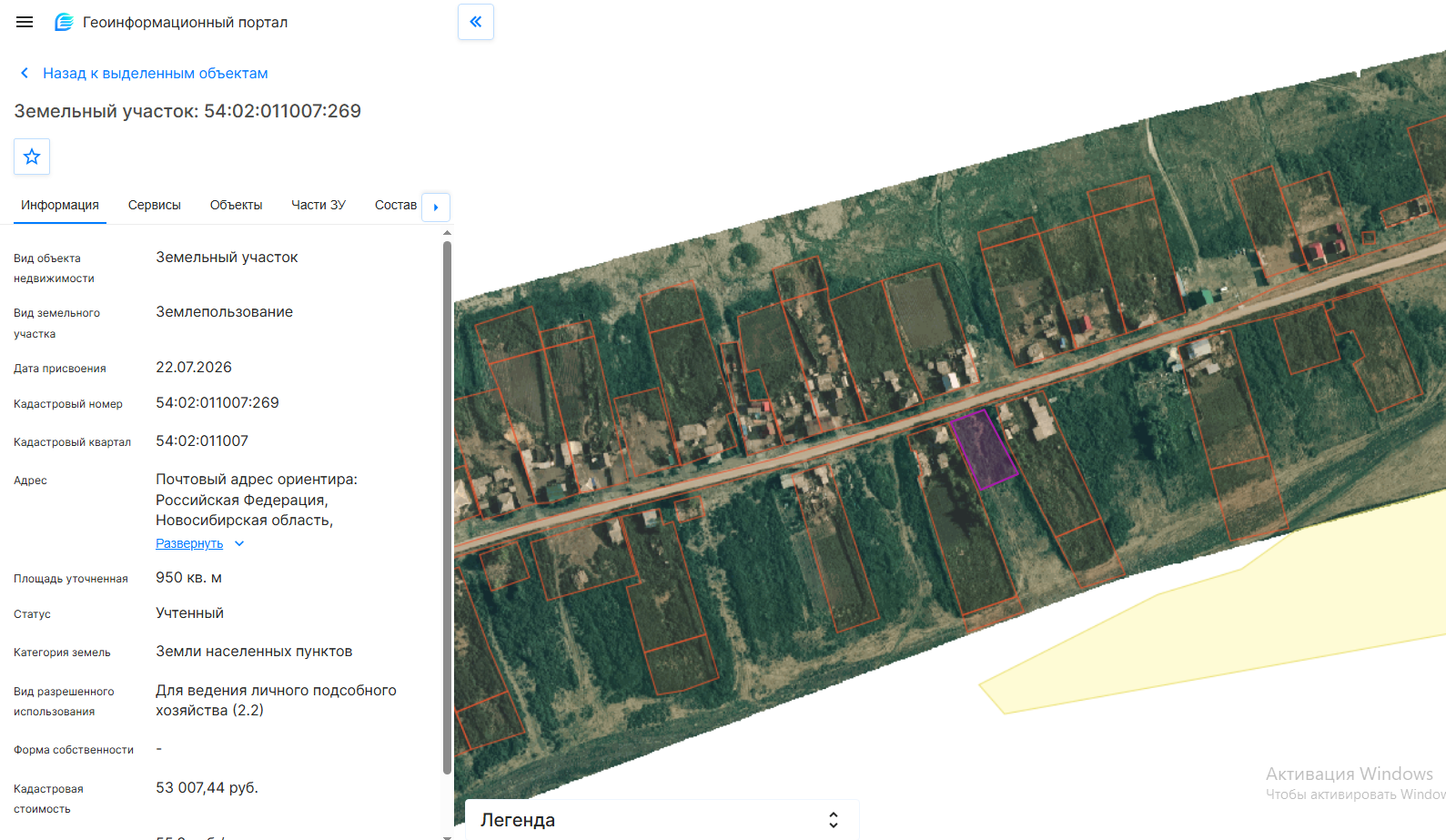The image size is (1446, 840).
Task: Expand address using chevron next to Развернуть
Action: [239, 543]
